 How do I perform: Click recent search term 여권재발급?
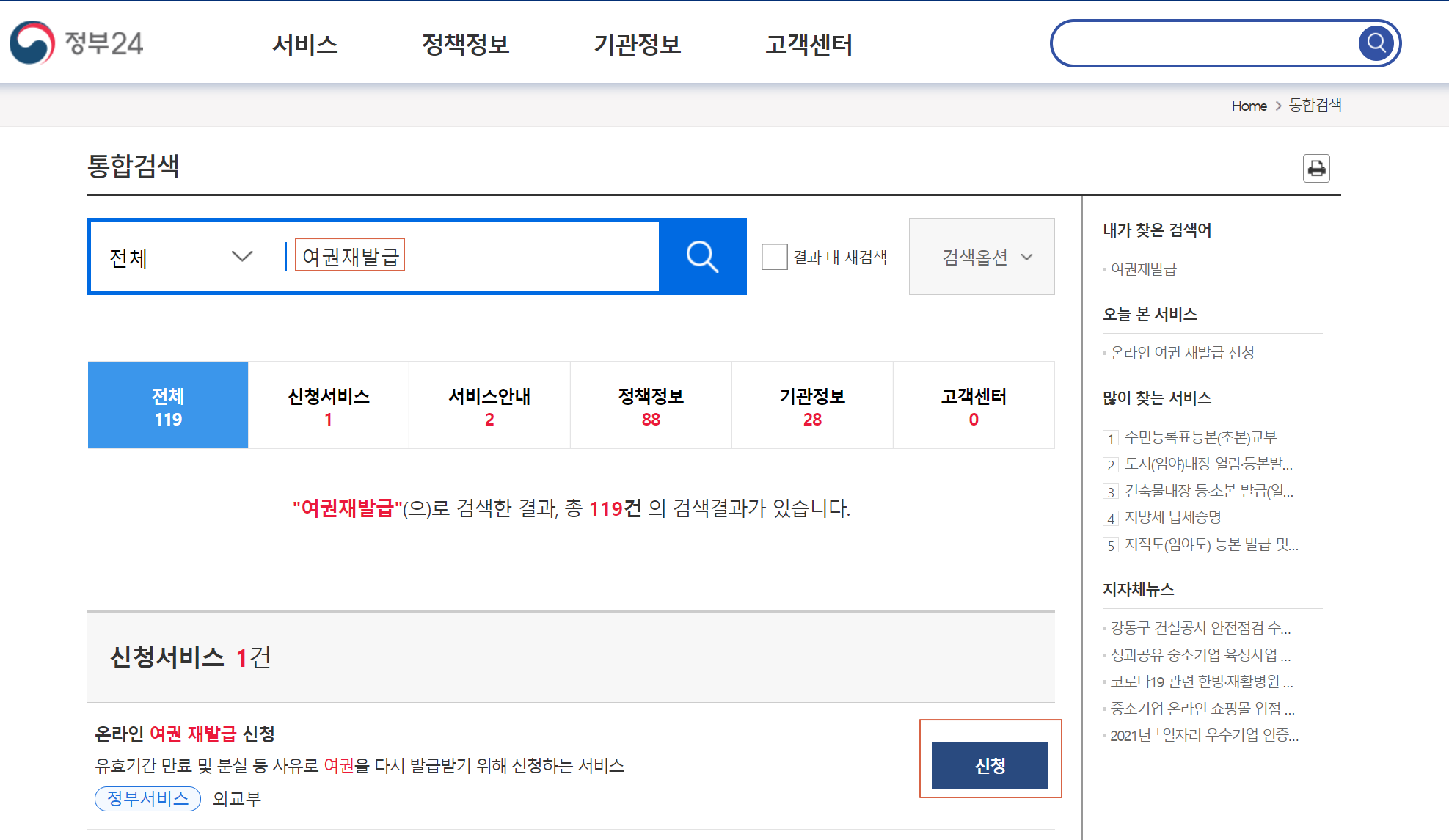point(1143,269)
